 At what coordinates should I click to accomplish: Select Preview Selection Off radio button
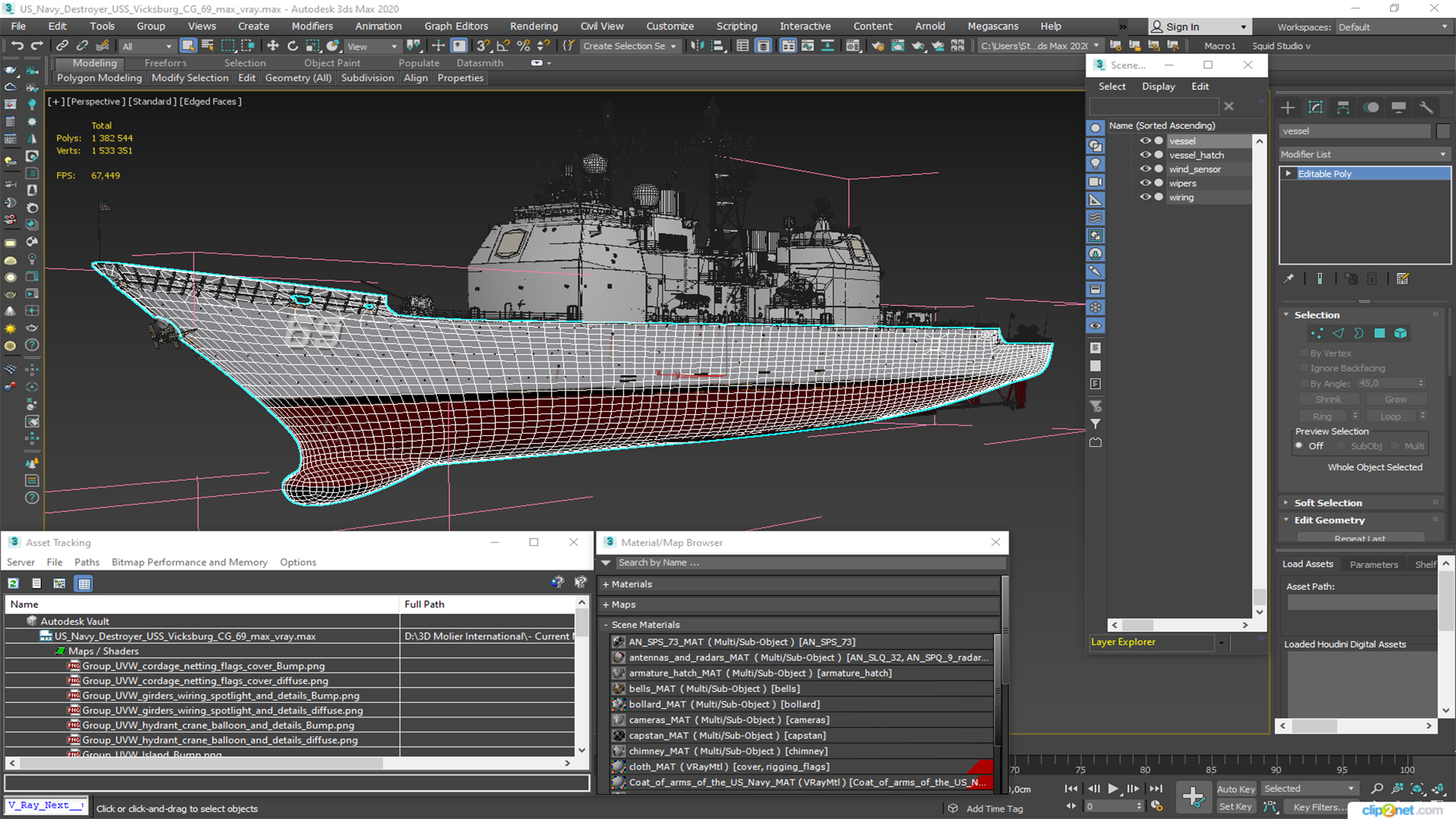pos(1299,446)
